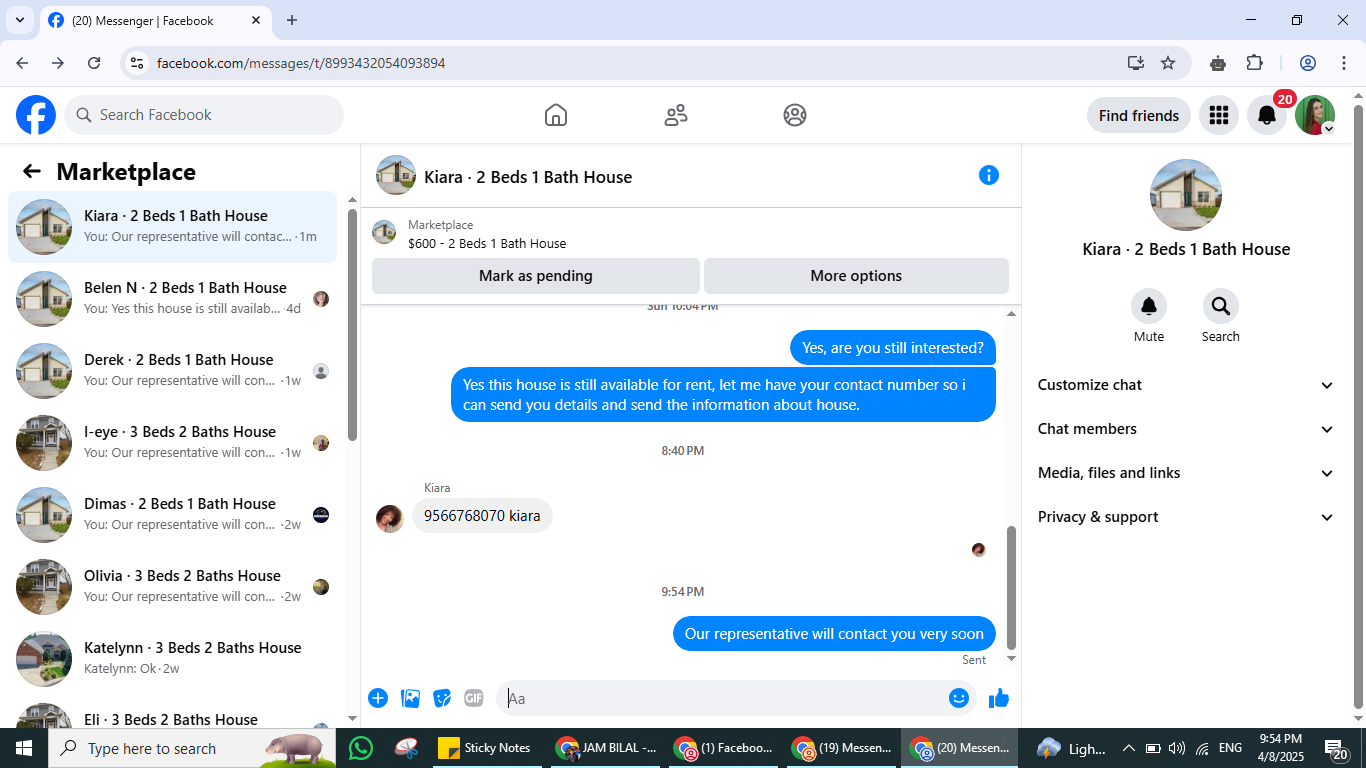1366x768 pixels.
Task: Expand the Customize chat section
Action: (x=1185, y=385)
